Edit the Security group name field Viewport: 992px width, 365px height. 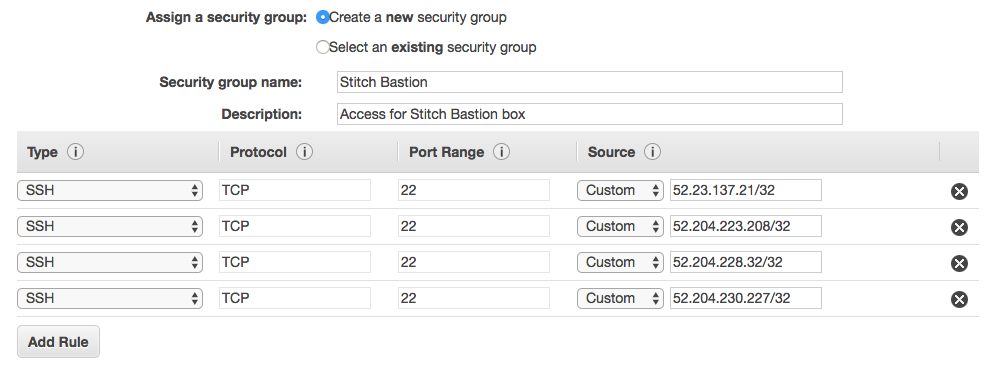point(590,82)
